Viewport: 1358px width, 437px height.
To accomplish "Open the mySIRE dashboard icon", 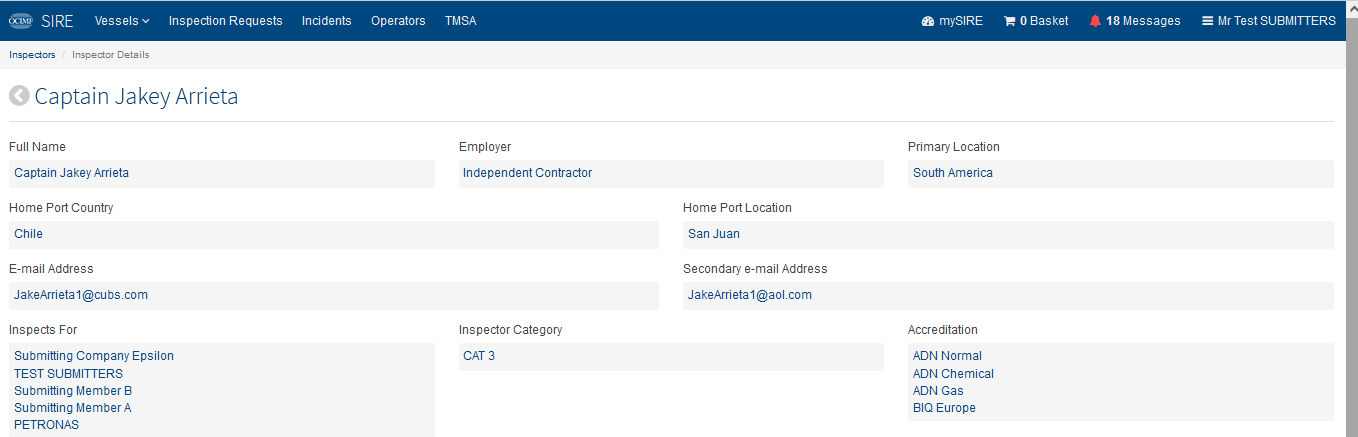I will coord(927,21).
